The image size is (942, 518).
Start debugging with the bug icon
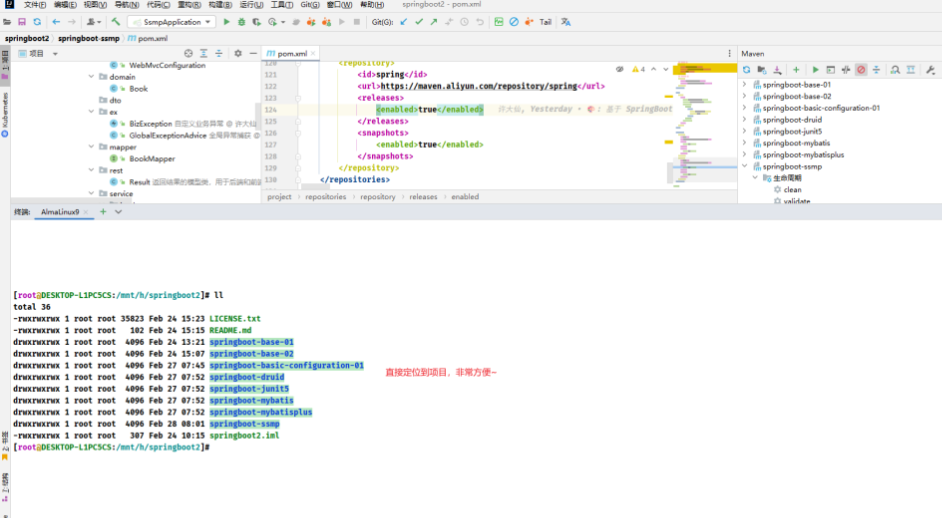[x=241, y=21]
